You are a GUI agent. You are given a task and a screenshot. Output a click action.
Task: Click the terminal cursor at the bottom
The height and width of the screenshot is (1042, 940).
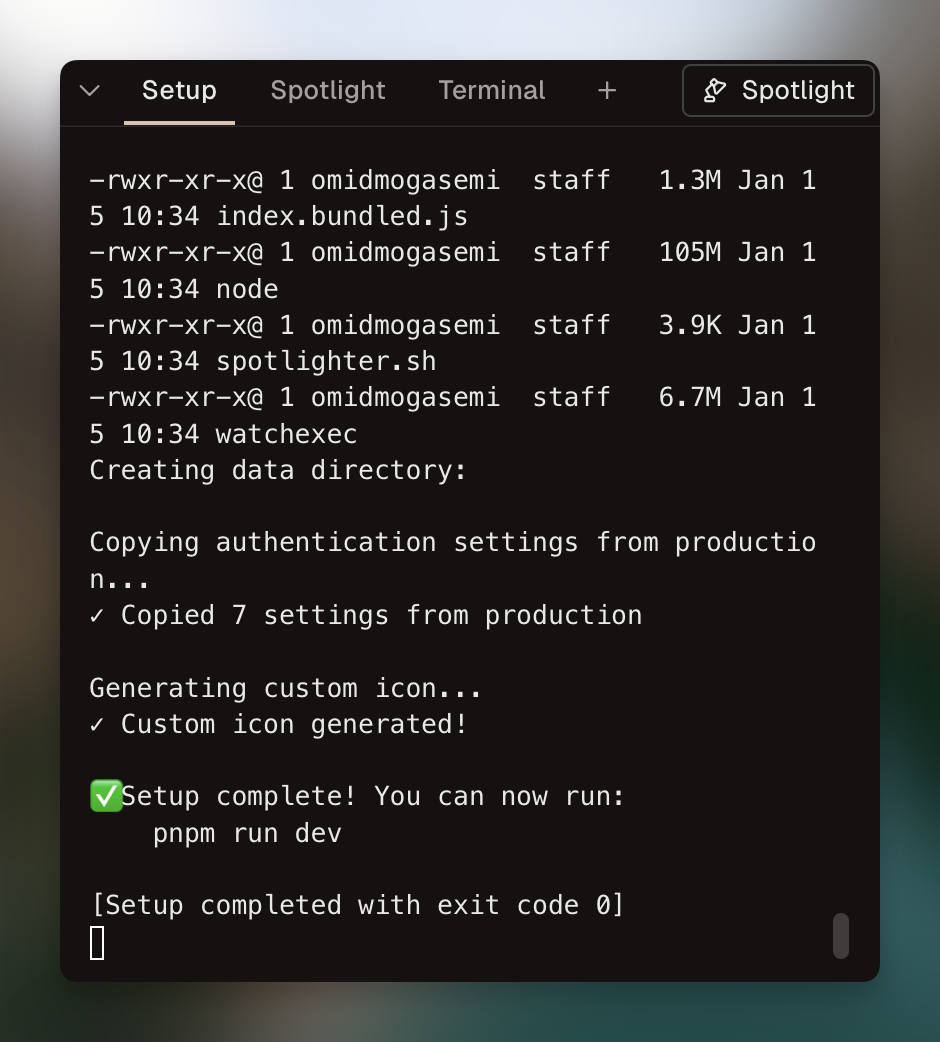(97, 943)
